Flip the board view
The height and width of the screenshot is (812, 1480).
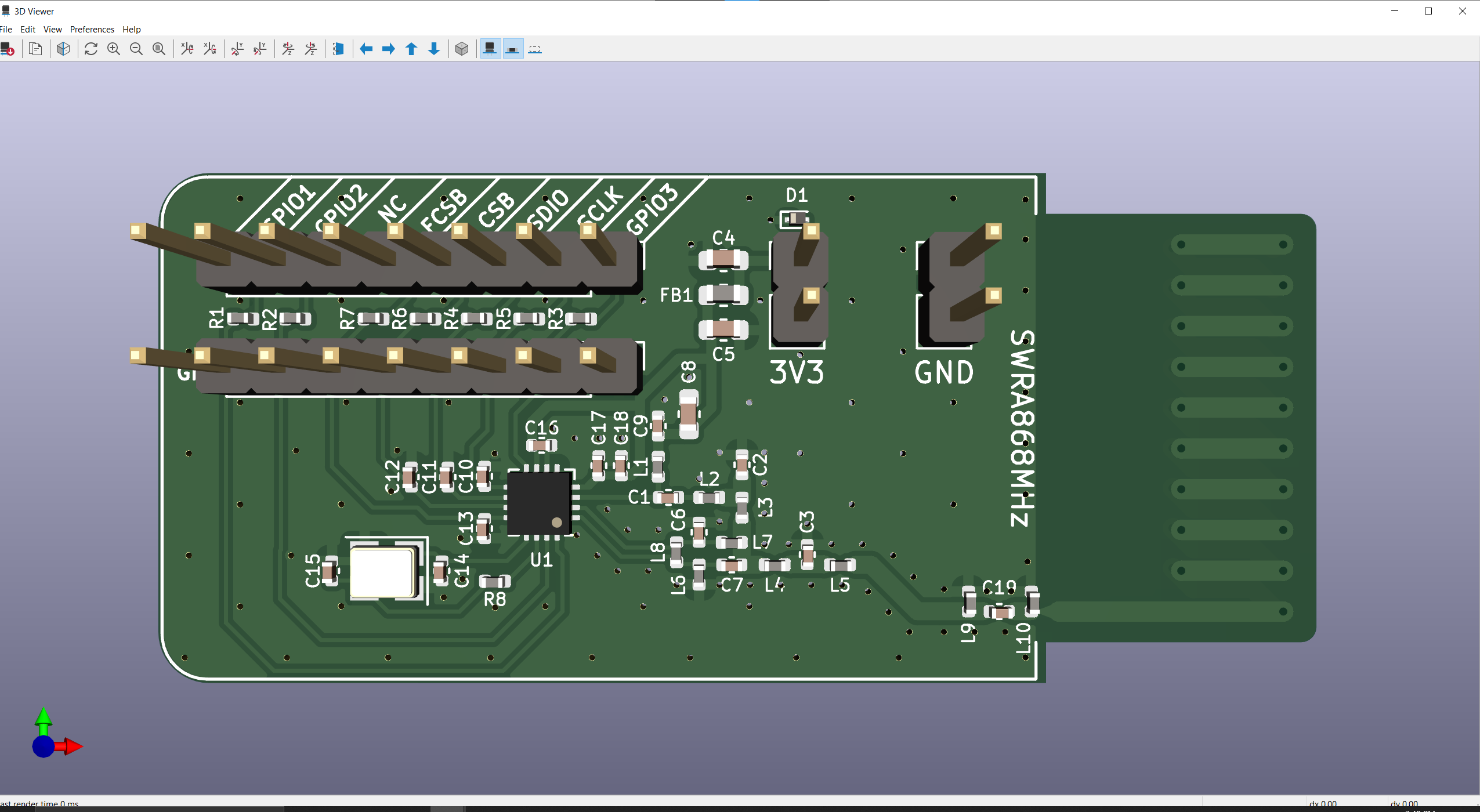(339, 49)
